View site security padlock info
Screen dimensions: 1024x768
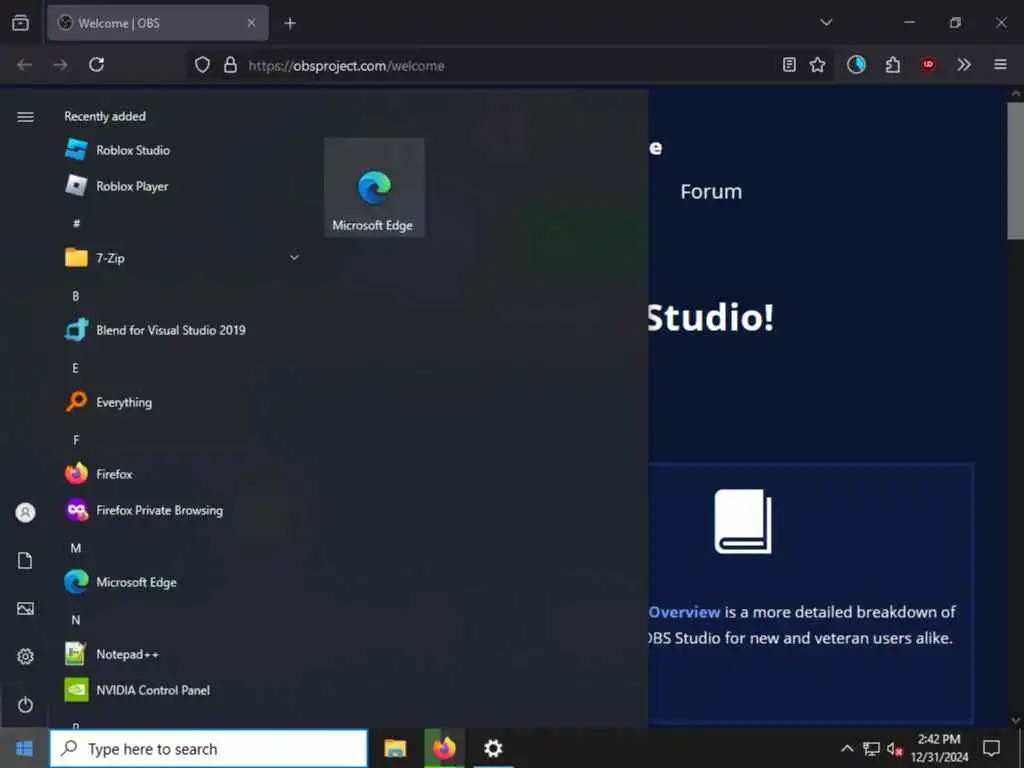point(231,65)
